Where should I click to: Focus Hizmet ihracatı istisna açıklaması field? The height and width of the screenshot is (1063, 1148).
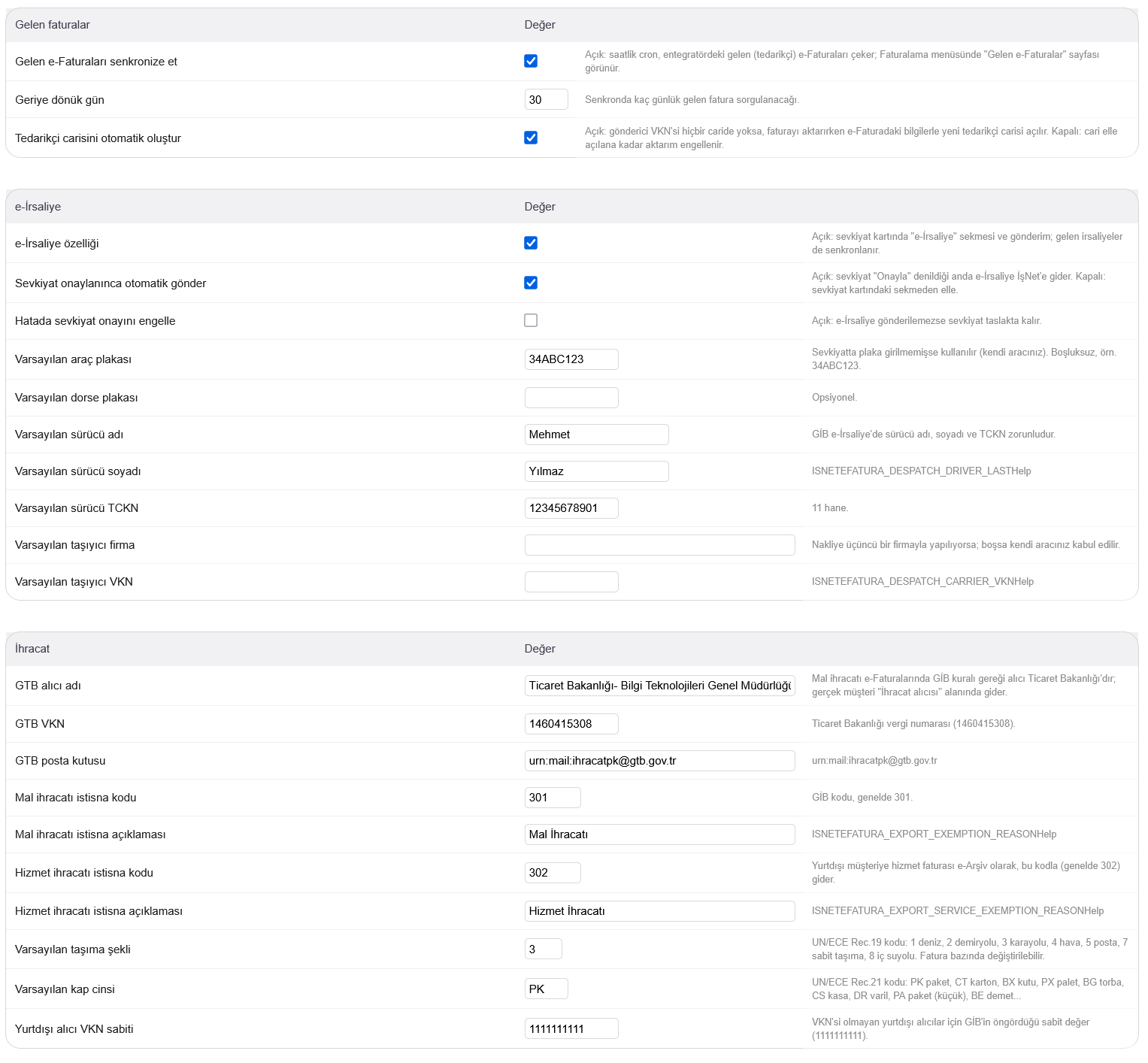tap(659, 911)
